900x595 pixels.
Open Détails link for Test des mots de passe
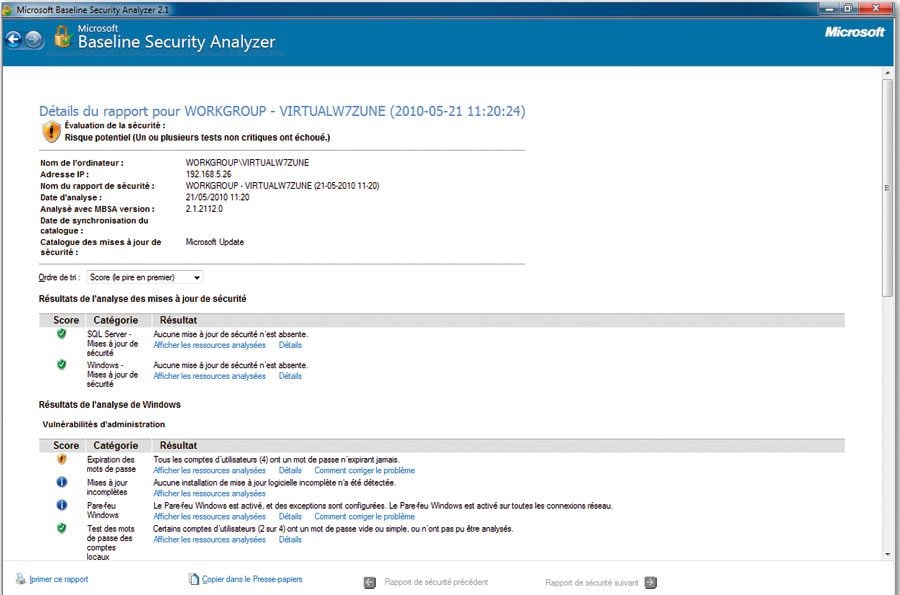click(x=290, y=539)
